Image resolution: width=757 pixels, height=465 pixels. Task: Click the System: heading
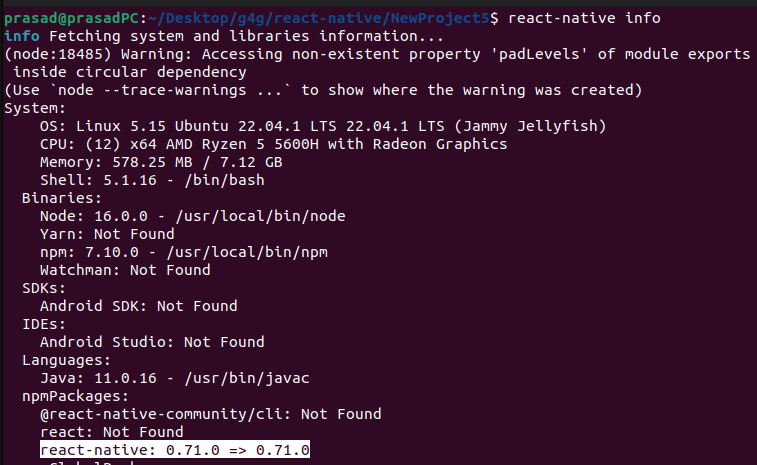point(35,108)
